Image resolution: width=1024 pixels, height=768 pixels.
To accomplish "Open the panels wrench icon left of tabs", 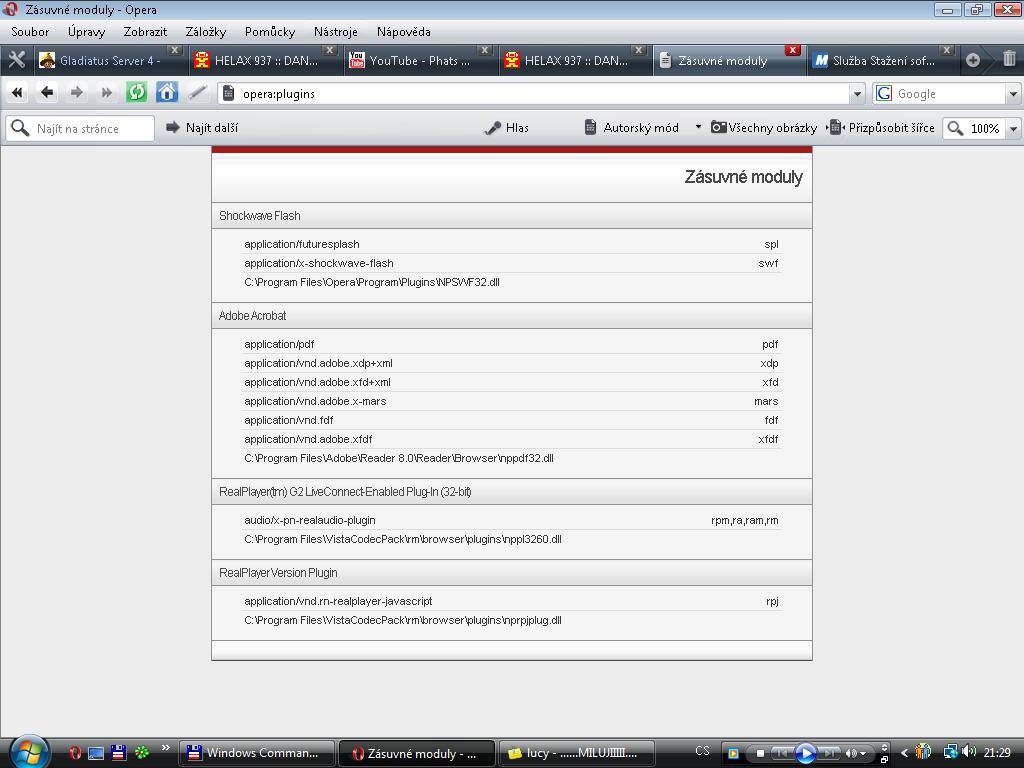I will [x=16, y=60].
